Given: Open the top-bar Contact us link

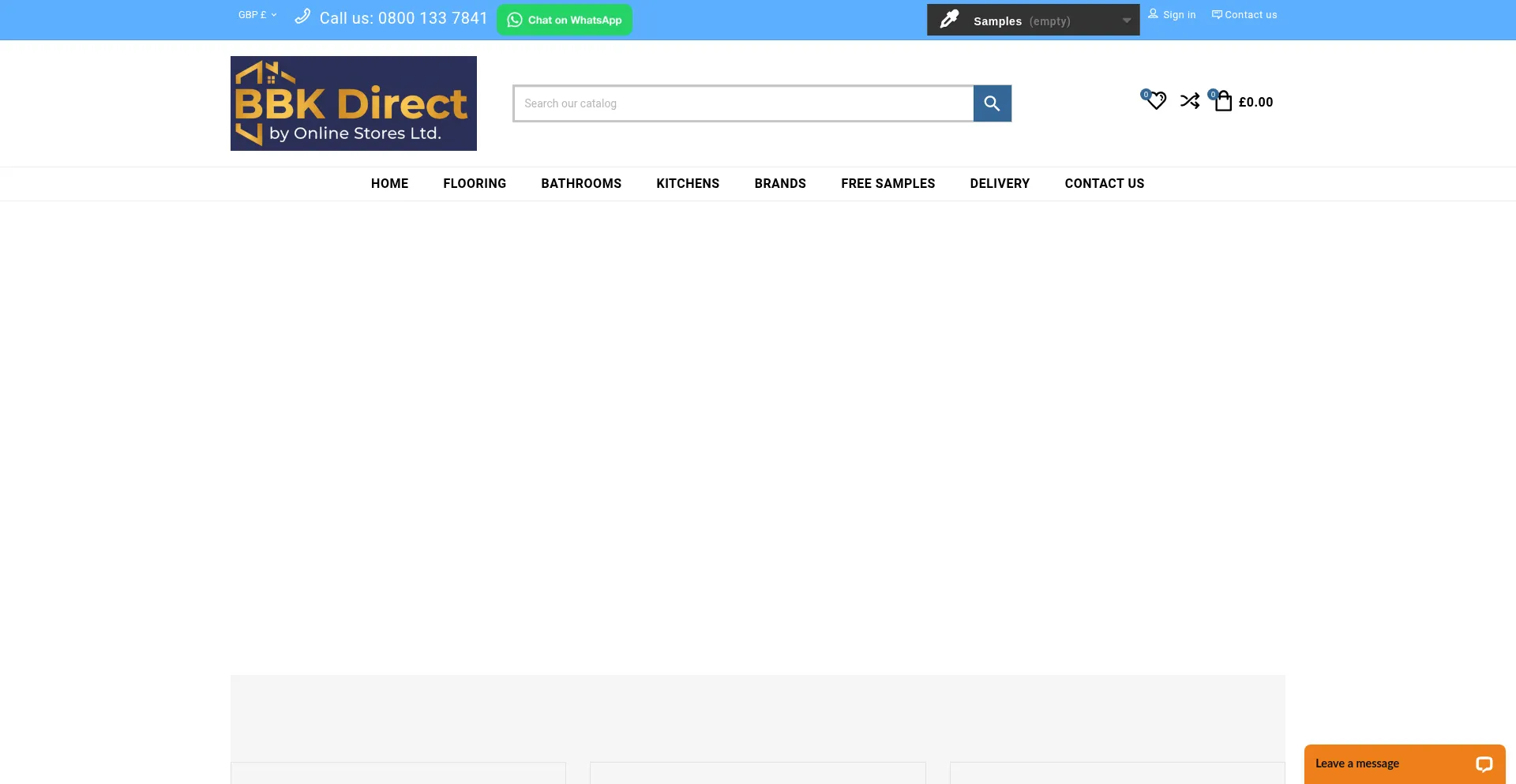Looking at the screenshot, I should coord(1244,15).
